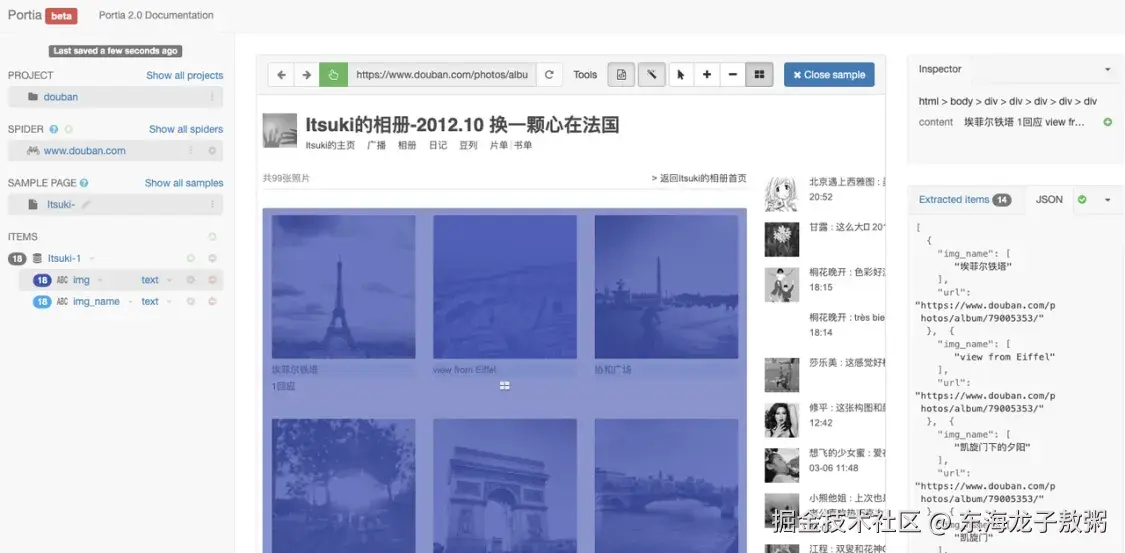Viewport: 1125px width, 553px height.
Task: Click the 豆列 navigation link
Action: point(469,145)
